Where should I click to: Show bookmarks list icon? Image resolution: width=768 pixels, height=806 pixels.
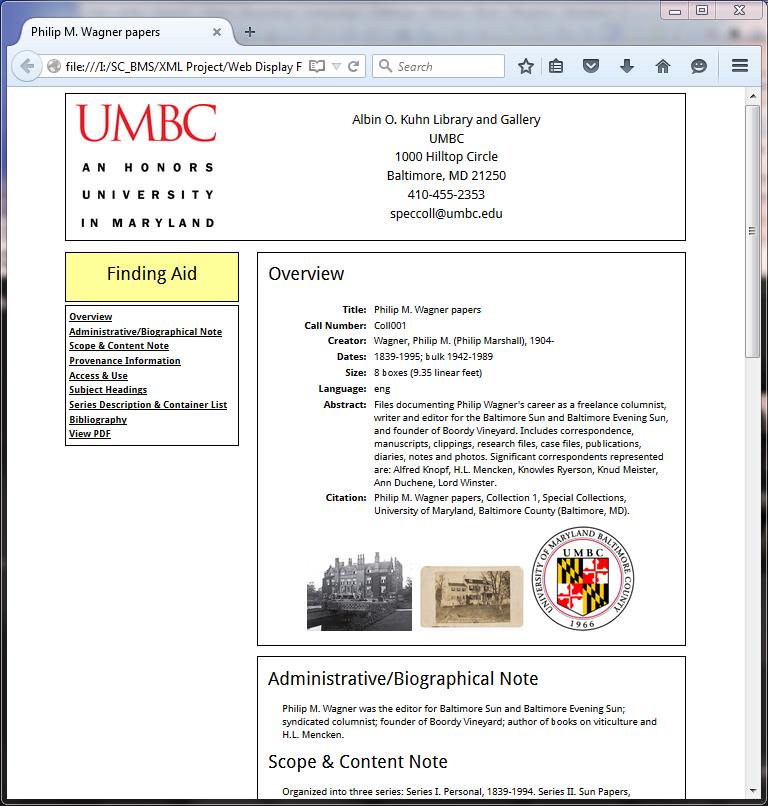point(556,66)
